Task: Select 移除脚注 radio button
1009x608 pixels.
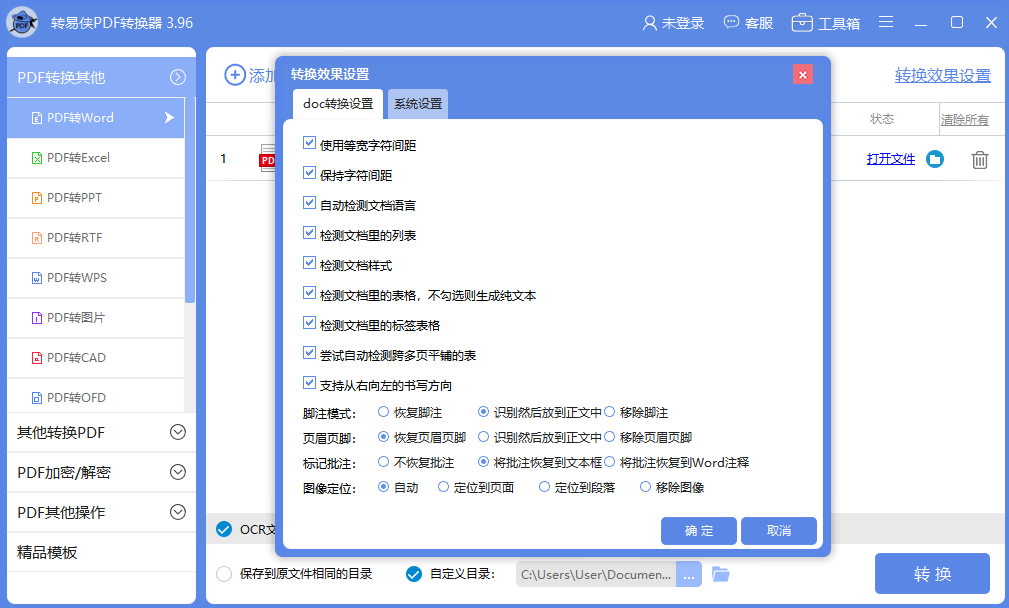Action: tap(609, 412)
